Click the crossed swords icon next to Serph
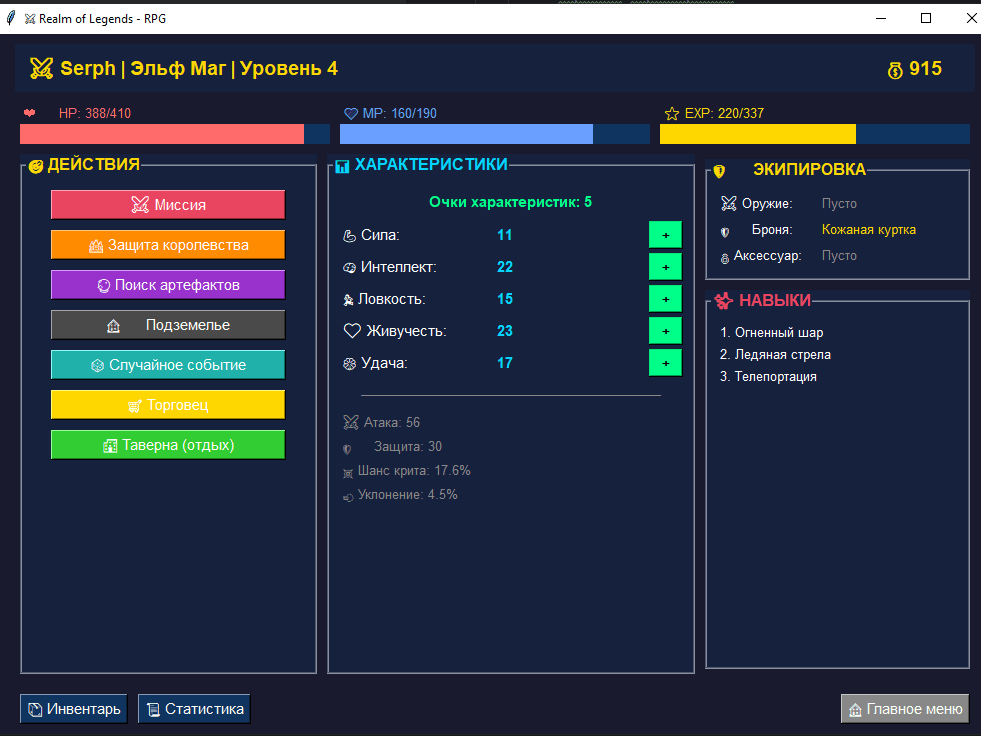 point(41,68)
